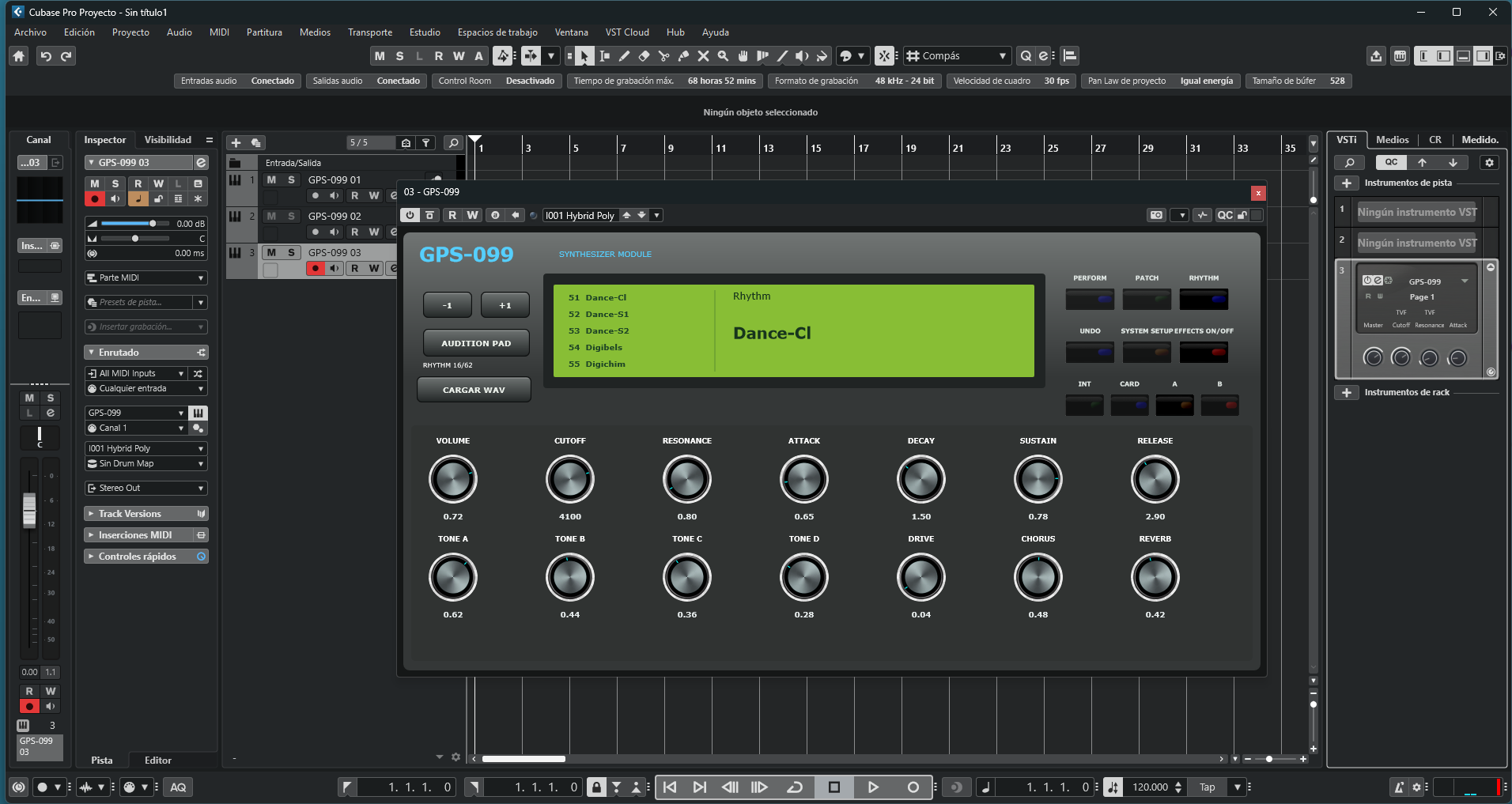Click the redo arrow in toolbar
1512x804 pixels.
[x=66, y=56]
